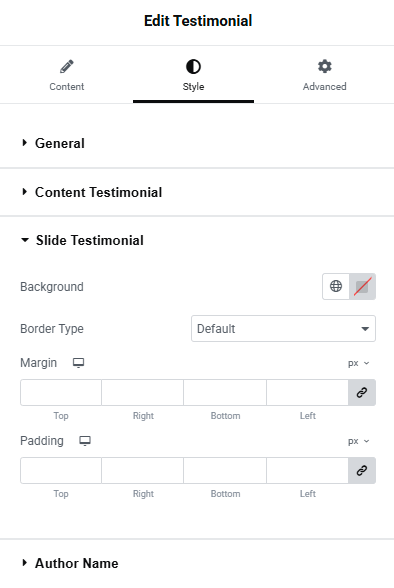Focus the Padding Left input field
394x588 pixels.
coord(307,471)
